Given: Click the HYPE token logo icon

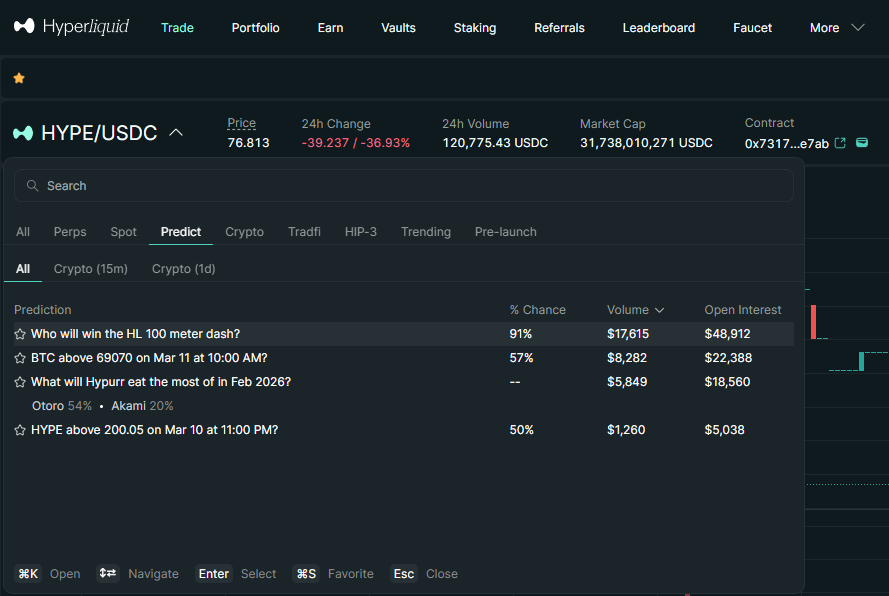Looking at the screenshot, I should (x=23, y=133).
